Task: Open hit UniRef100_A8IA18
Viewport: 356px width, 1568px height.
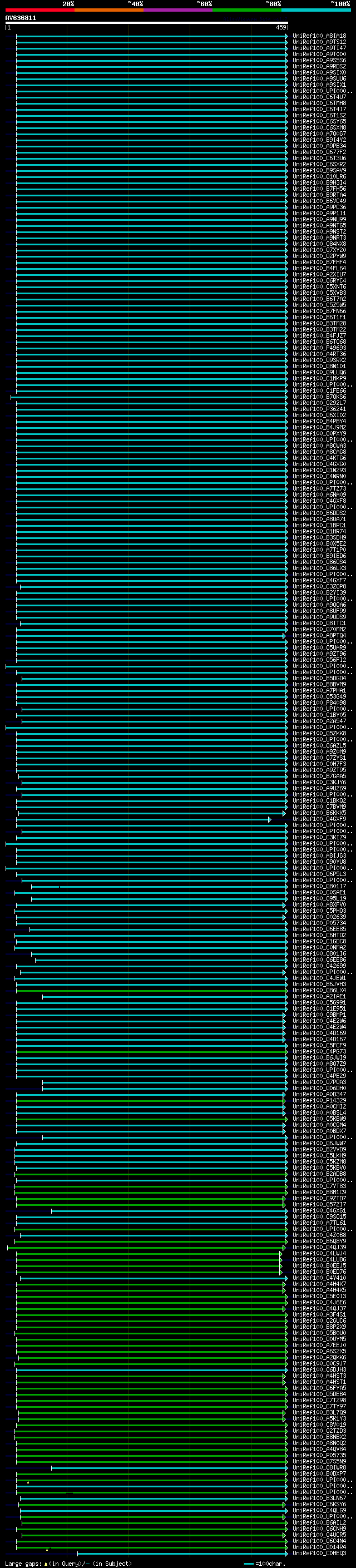Action: coord(319,36)
